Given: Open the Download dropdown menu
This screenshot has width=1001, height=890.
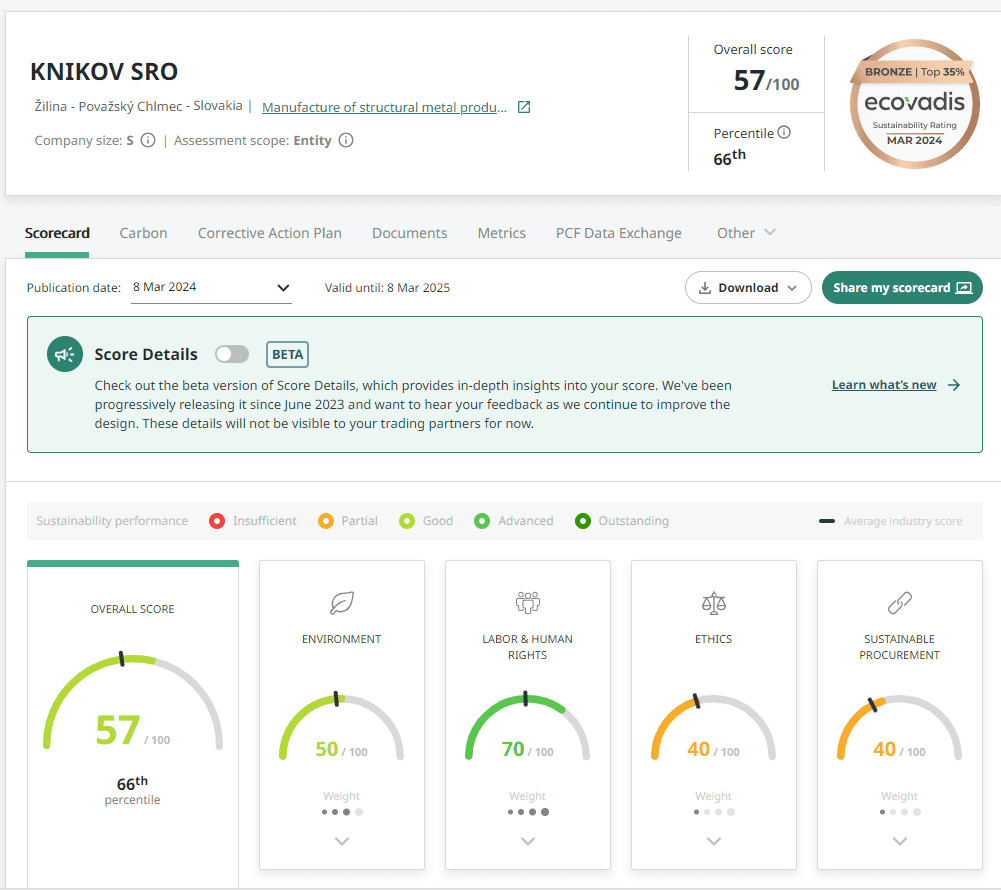Looking at the screenshot, I should 748,288.
